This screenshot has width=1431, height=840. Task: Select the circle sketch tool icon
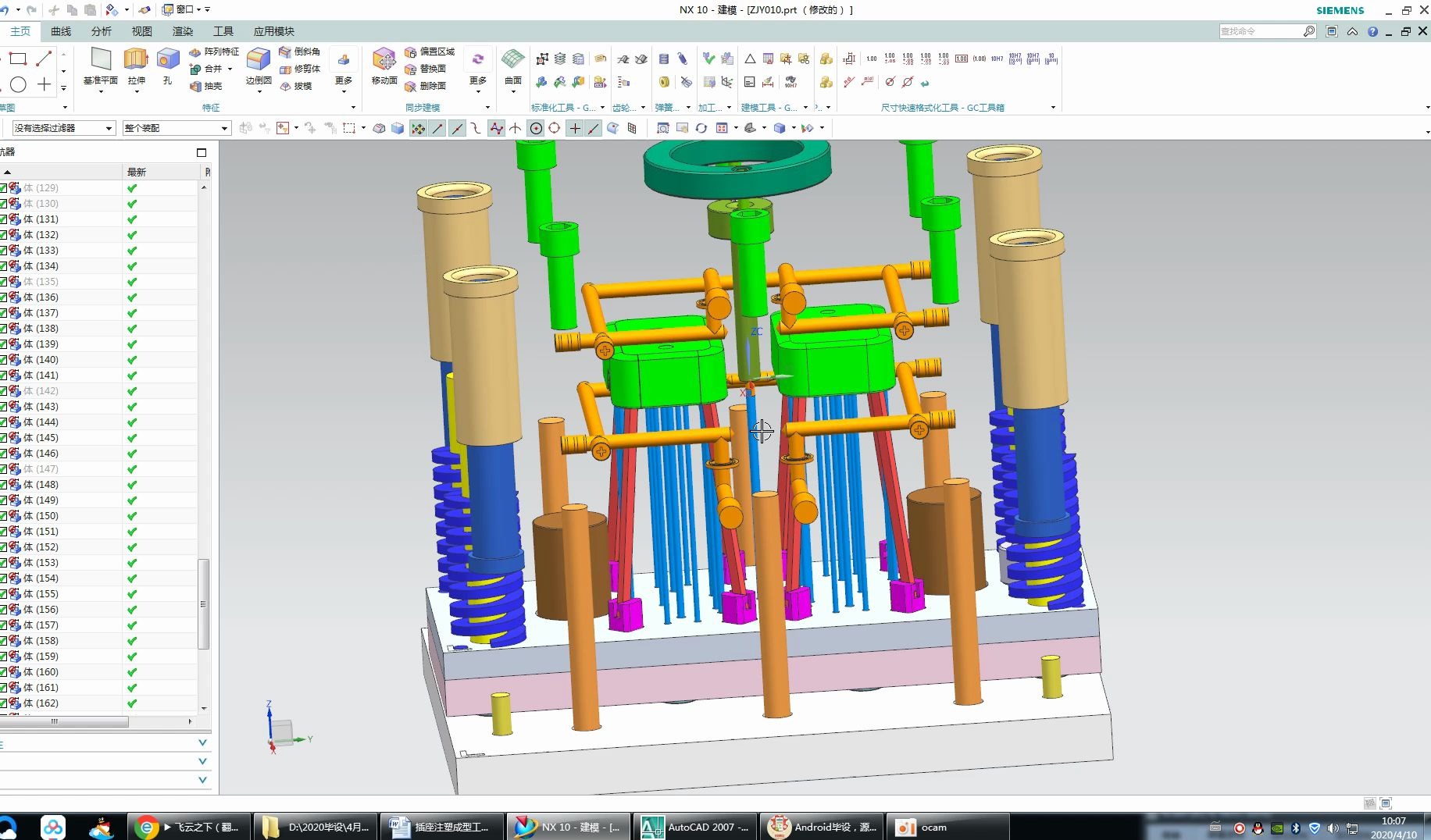click(x=19, y=85)
